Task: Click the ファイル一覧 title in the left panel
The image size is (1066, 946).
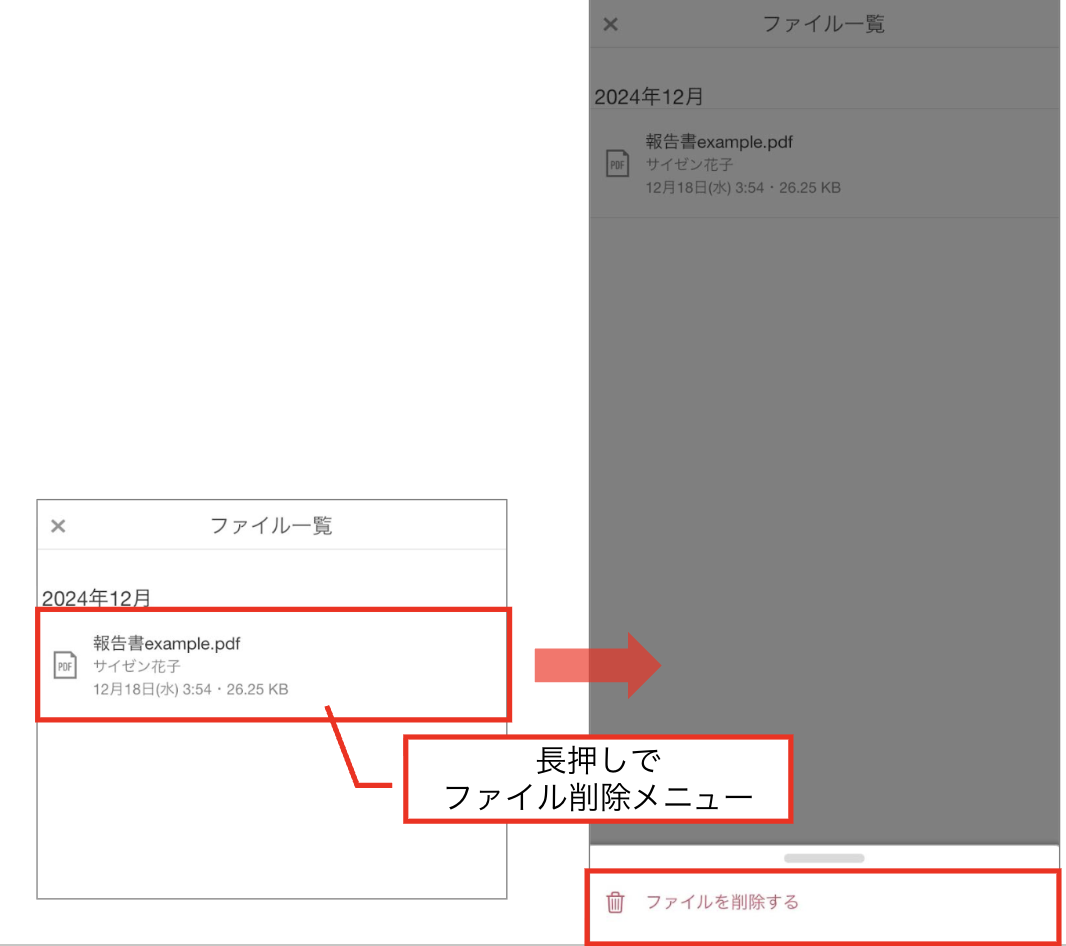Action: (x=271, y=526)
